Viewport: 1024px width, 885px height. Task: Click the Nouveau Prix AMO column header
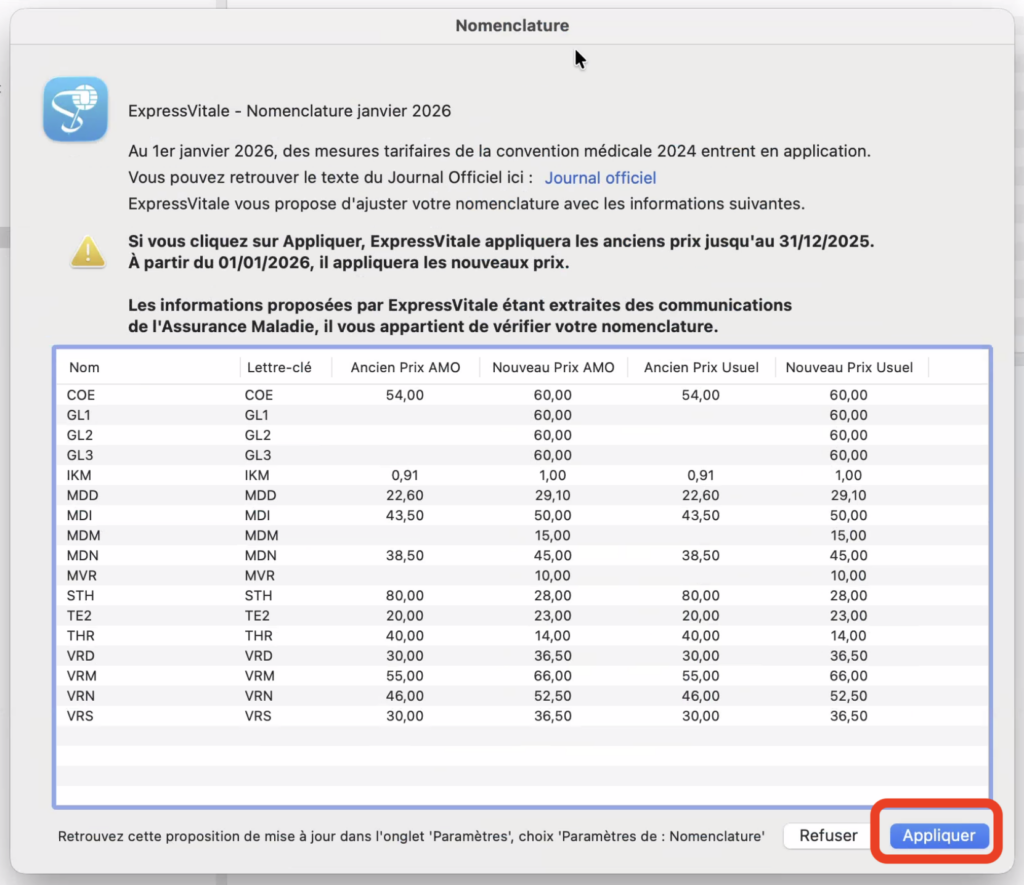click(553, 367)
